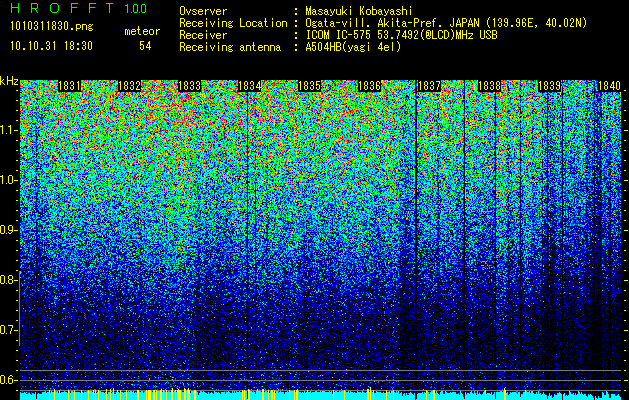Click the Ovserver field label

[203, 11]
